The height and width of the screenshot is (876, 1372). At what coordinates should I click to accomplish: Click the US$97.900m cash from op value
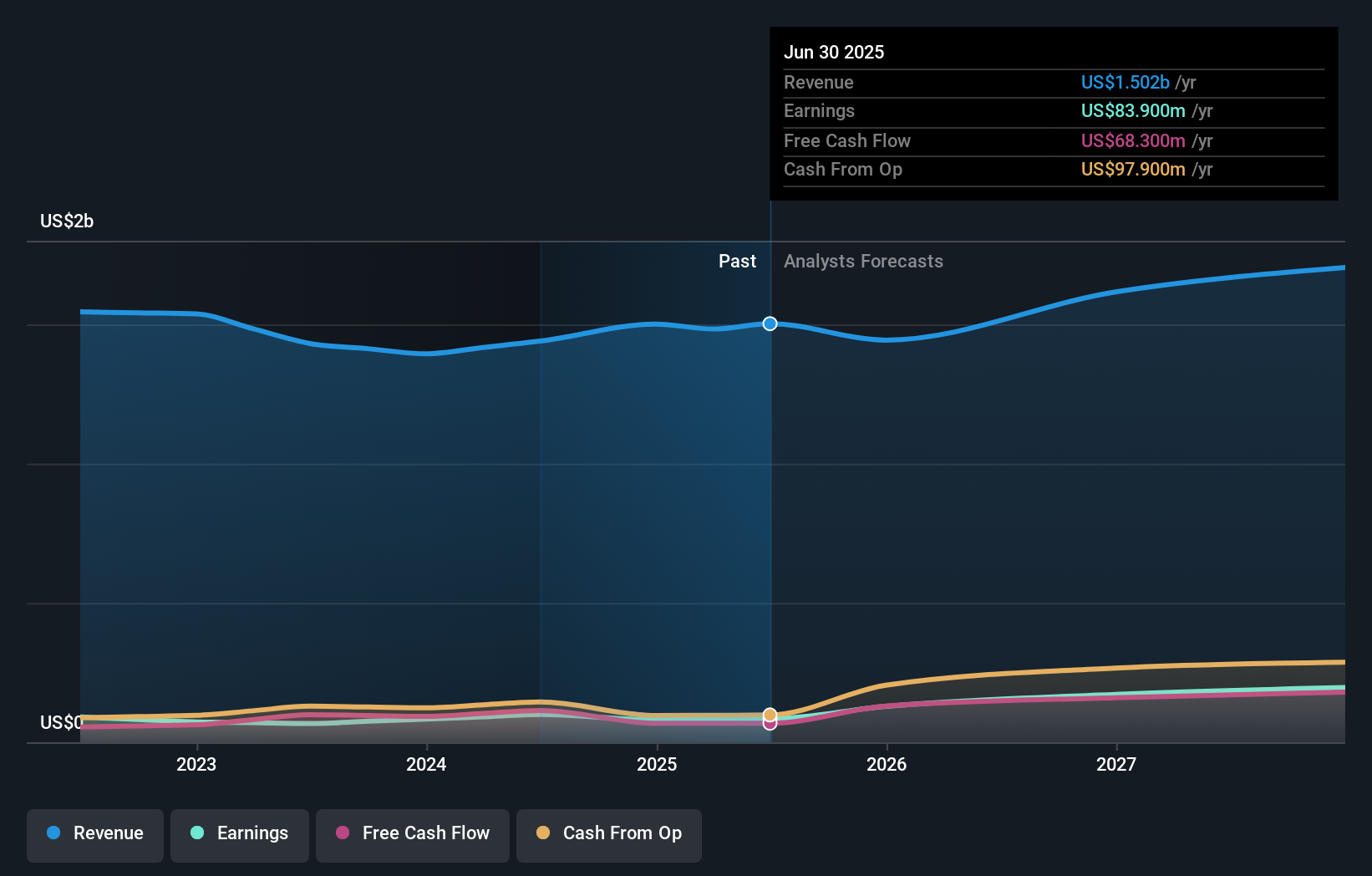coord(1133,169)
